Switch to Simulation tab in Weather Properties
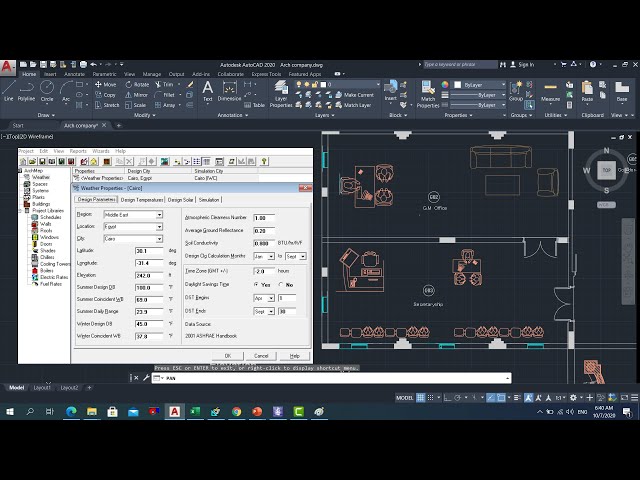 (209, 200)
